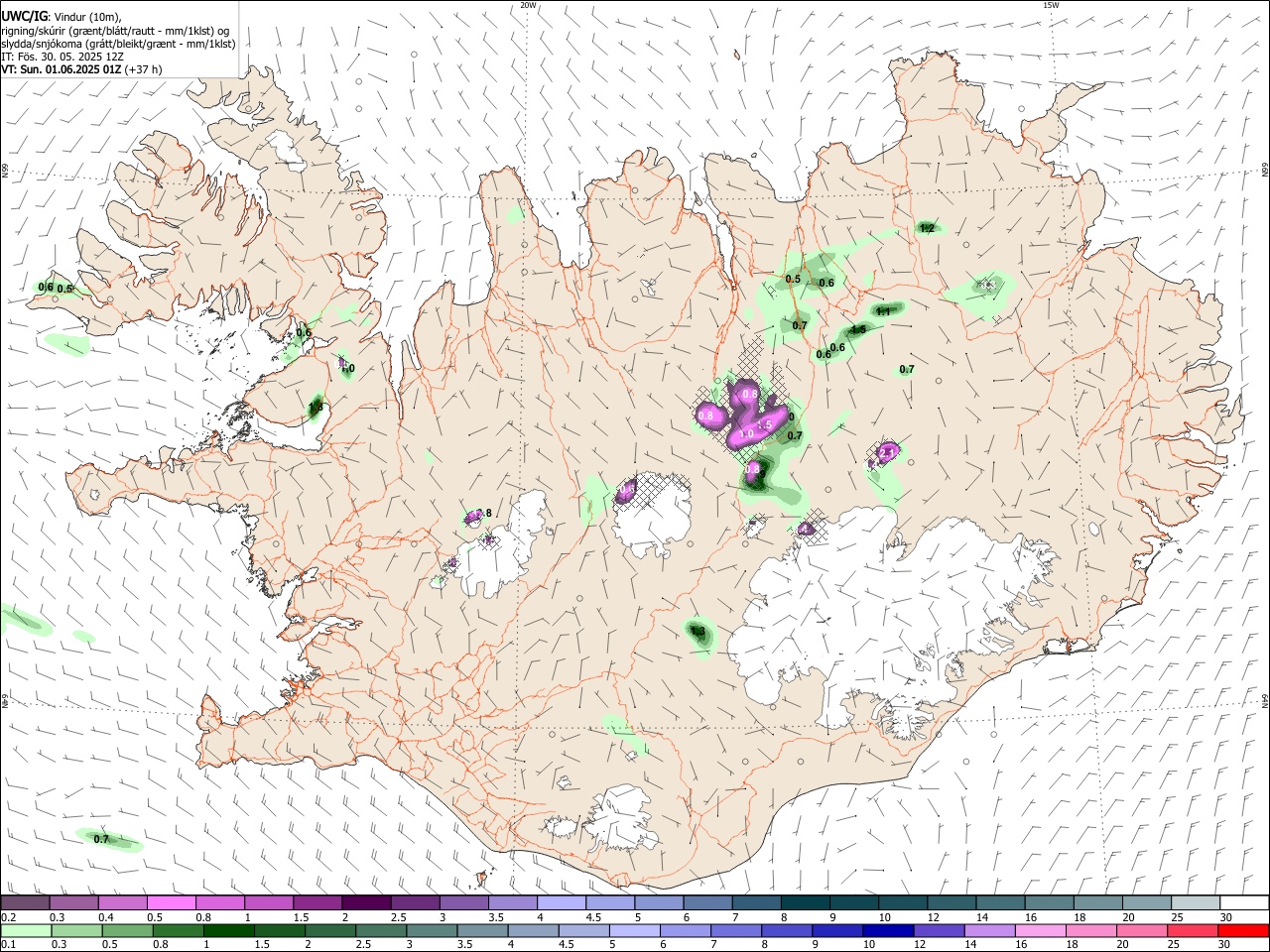Select the '10' label under upper scale
The height and width of the screenshot is (952, 1270).
[x=884, y=917]
